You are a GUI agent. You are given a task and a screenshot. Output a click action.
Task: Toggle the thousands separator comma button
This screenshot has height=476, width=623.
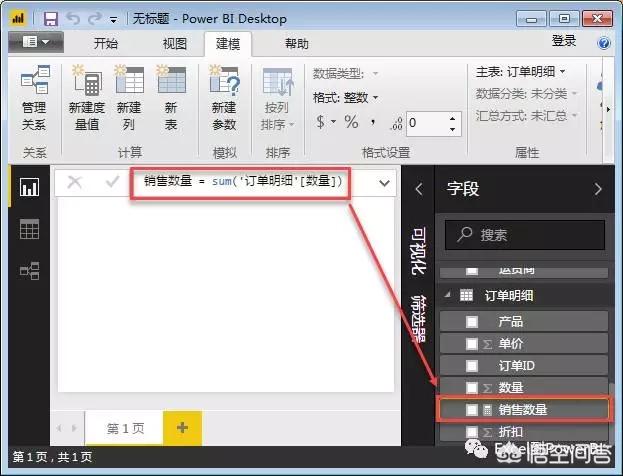click(373, 121)
